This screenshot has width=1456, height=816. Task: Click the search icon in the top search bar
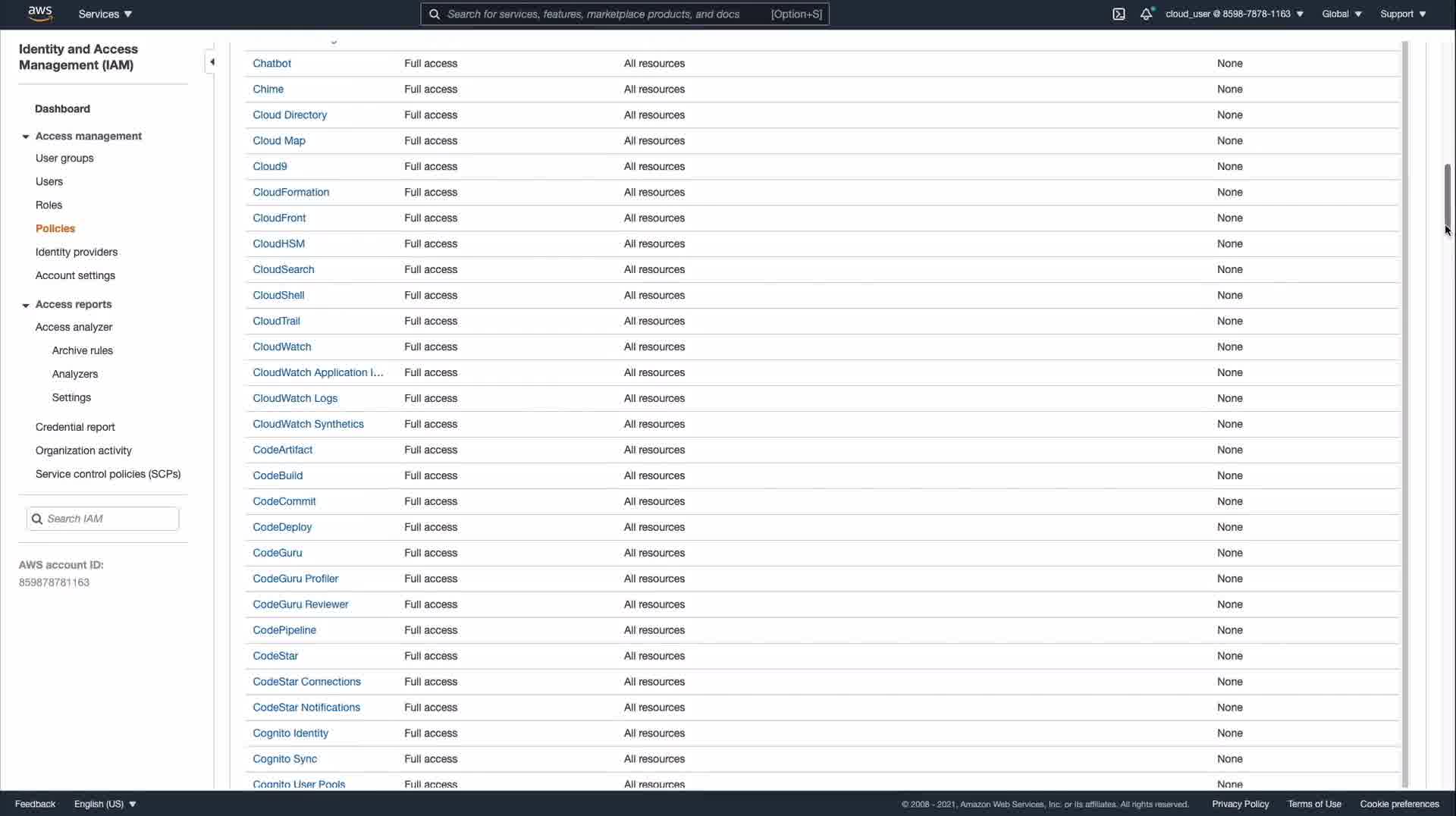[x=435, y=14]
